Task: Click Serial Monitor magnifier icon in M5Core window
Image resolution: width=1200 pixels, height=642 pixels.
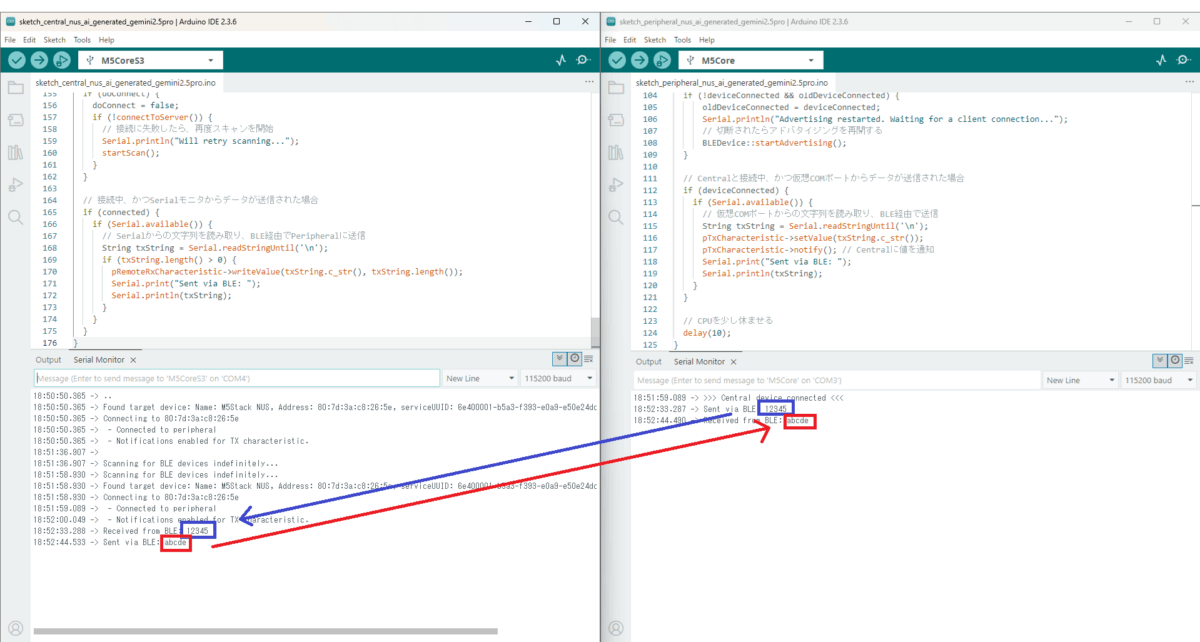Action: pyautogui.click(x=1183, y=60)
